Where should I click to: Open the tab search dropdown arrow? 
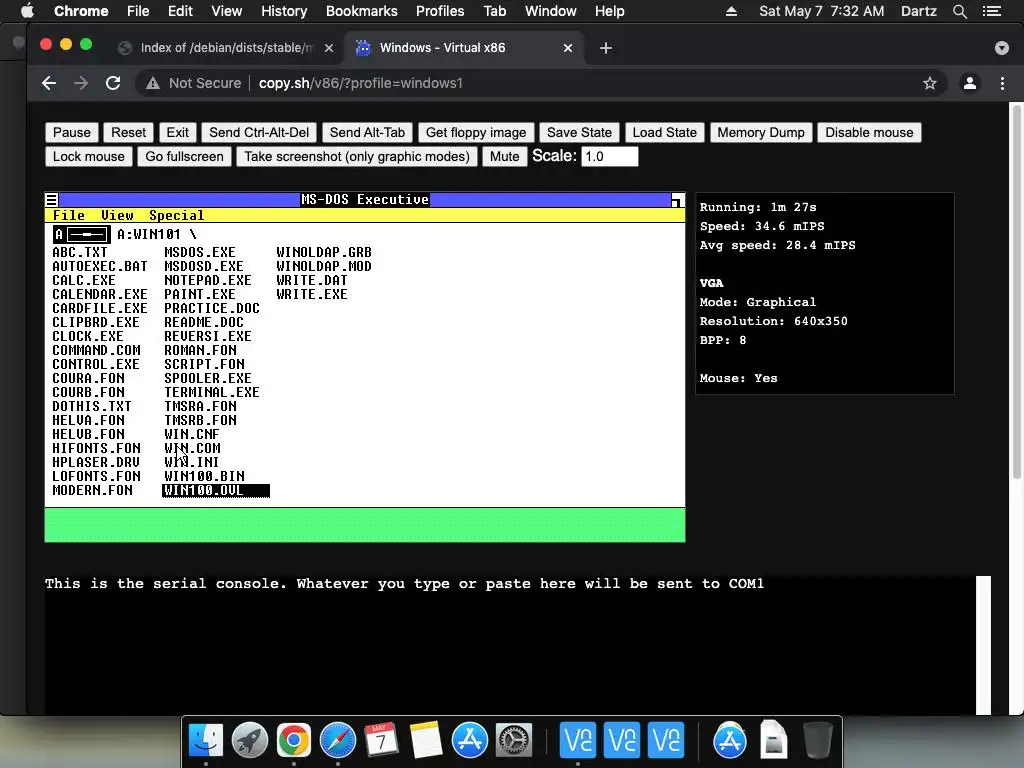click(1001, 48)
